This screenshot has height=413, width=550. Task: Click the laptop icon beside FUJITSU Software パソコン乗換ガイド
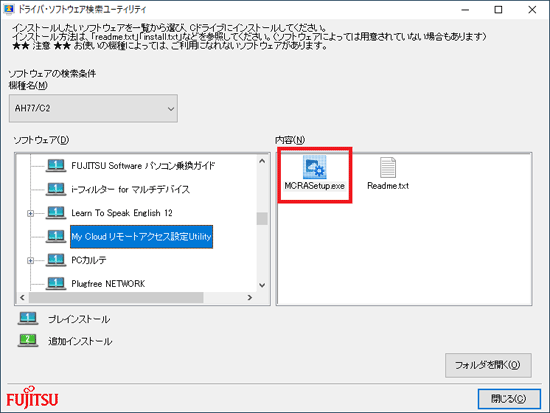[56, 166]
